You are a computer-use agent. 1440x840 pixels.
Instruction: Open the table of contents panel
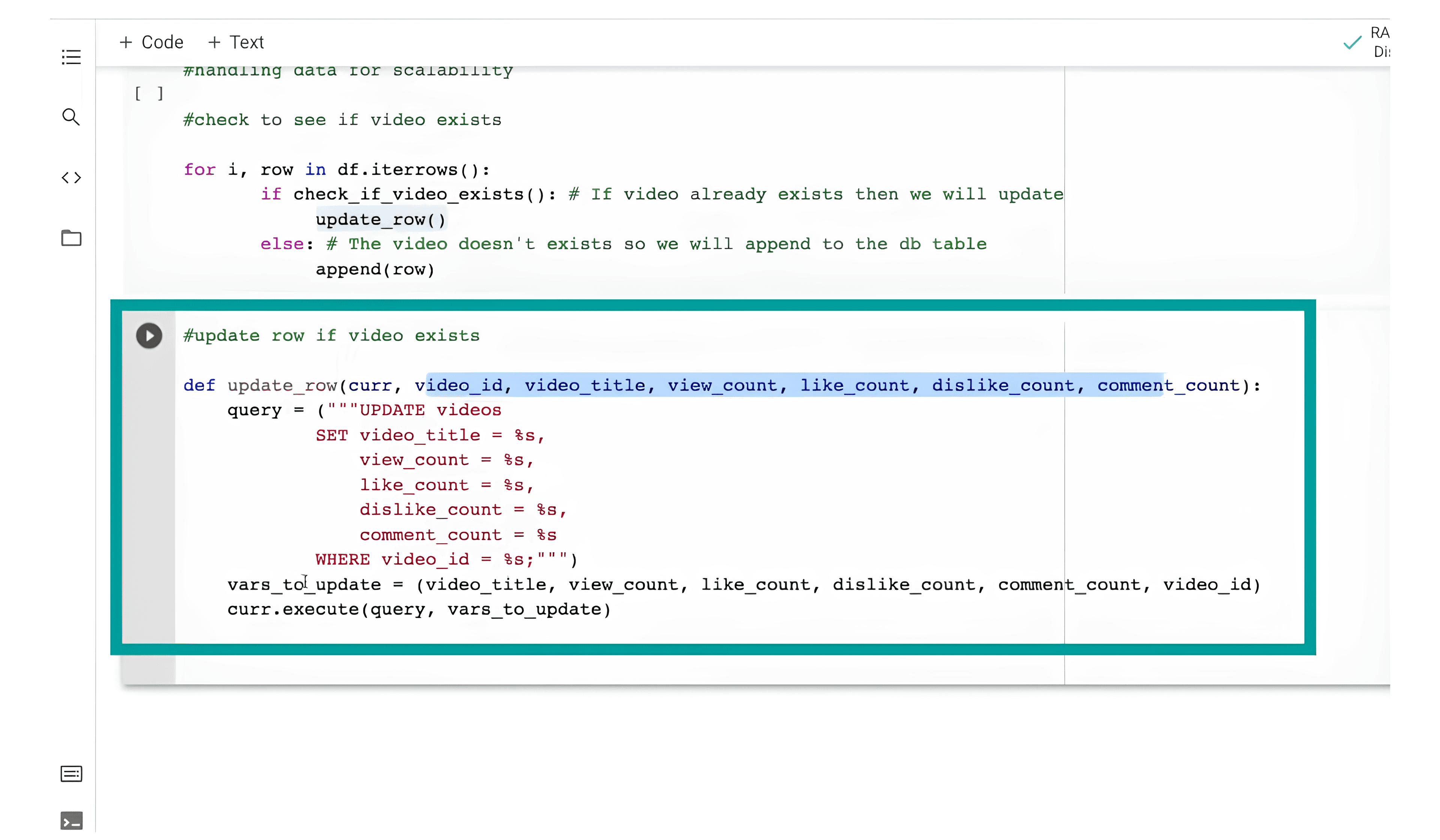tap(71, 57)
